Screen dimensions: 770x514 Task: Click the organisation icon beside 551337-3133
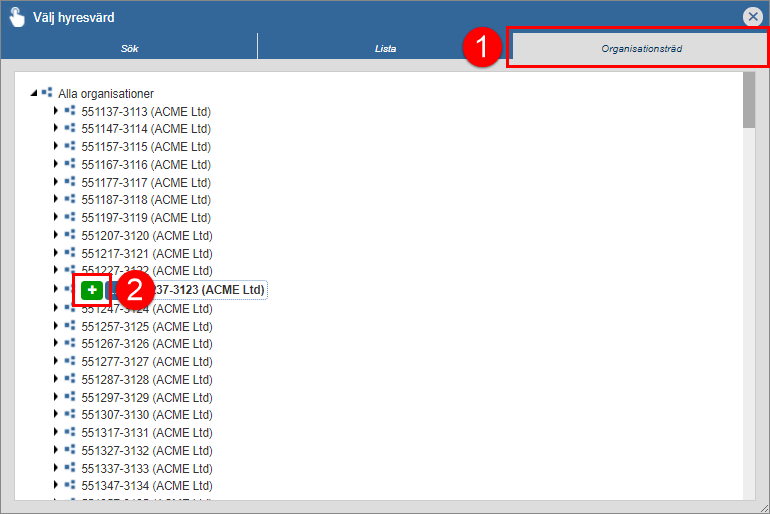tap(70, 469)
